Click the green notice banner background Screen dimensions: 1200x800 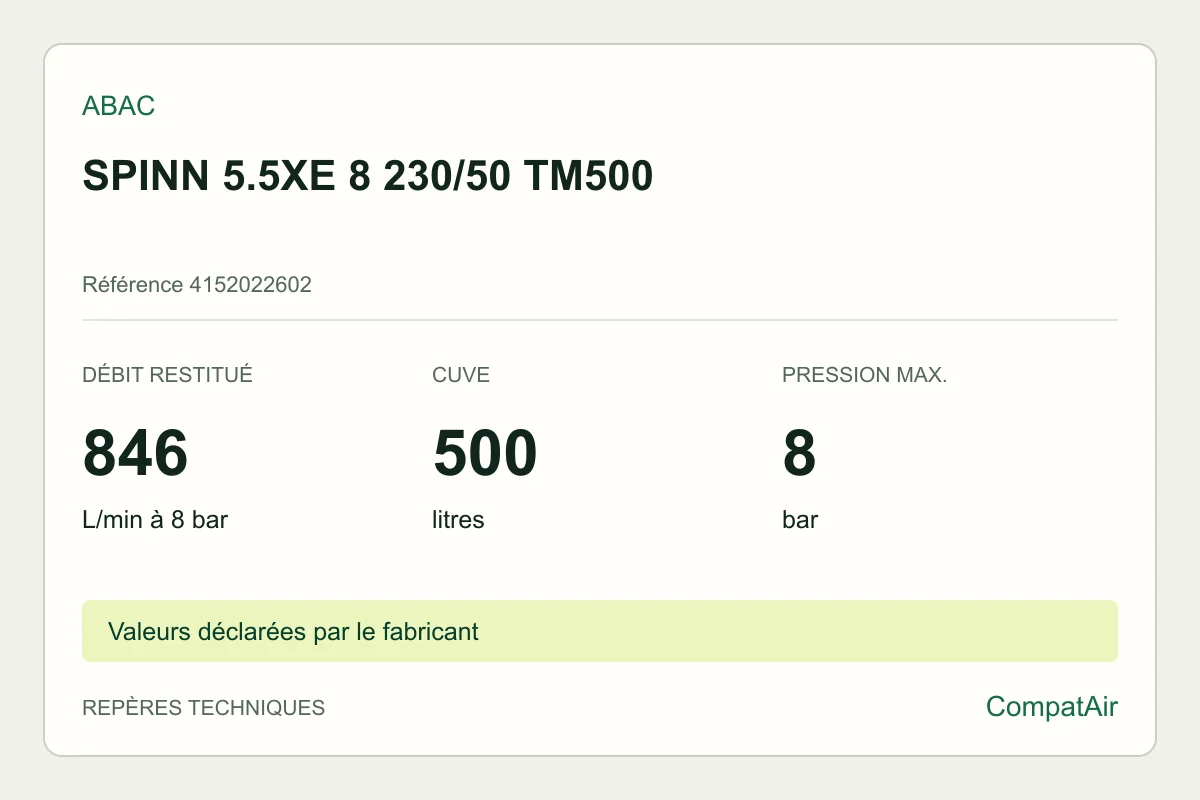[600, 631]
